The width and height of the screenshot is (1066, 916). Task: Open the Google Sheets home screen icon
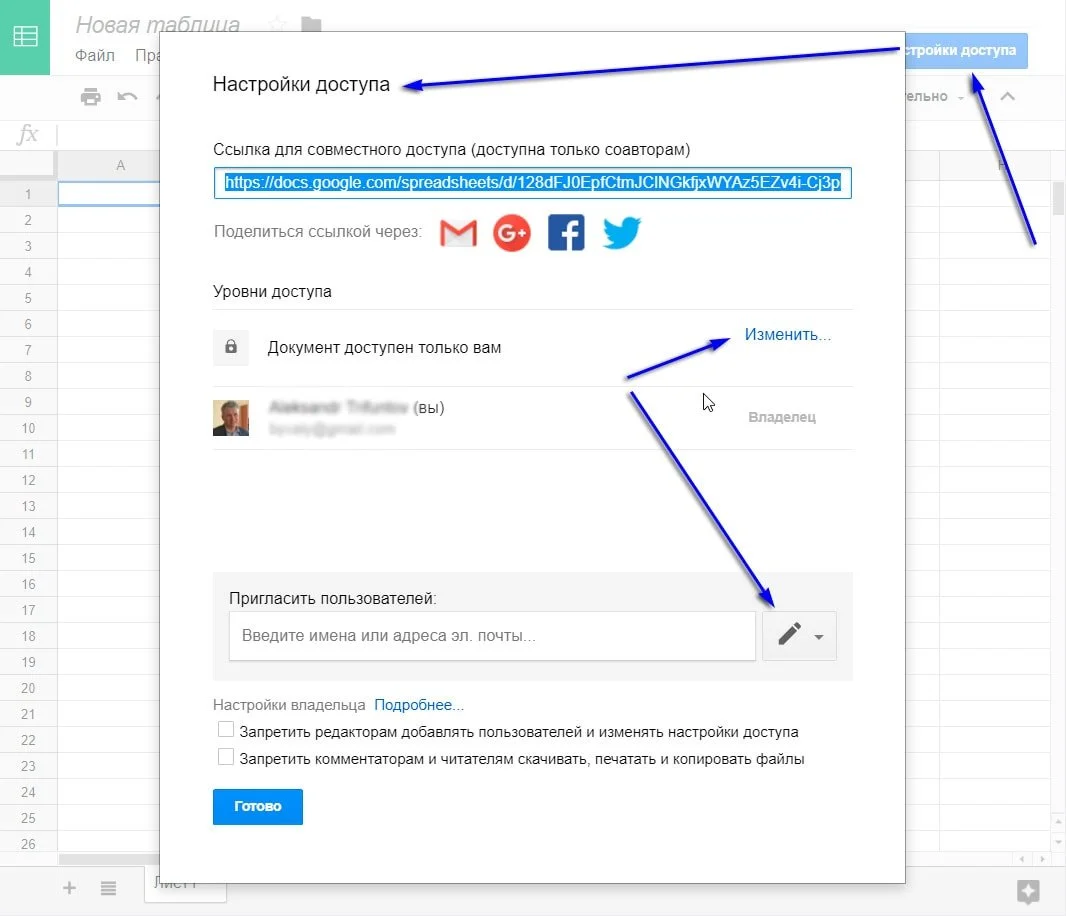(x=24, y=35)
